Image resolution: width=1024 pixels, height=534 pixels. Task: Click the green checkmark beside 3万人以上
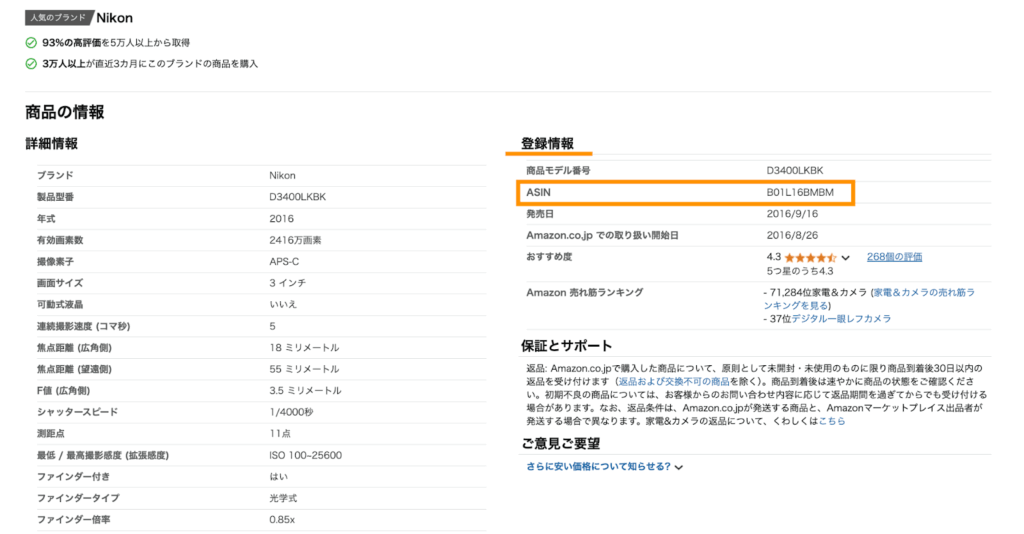[31, 64]
